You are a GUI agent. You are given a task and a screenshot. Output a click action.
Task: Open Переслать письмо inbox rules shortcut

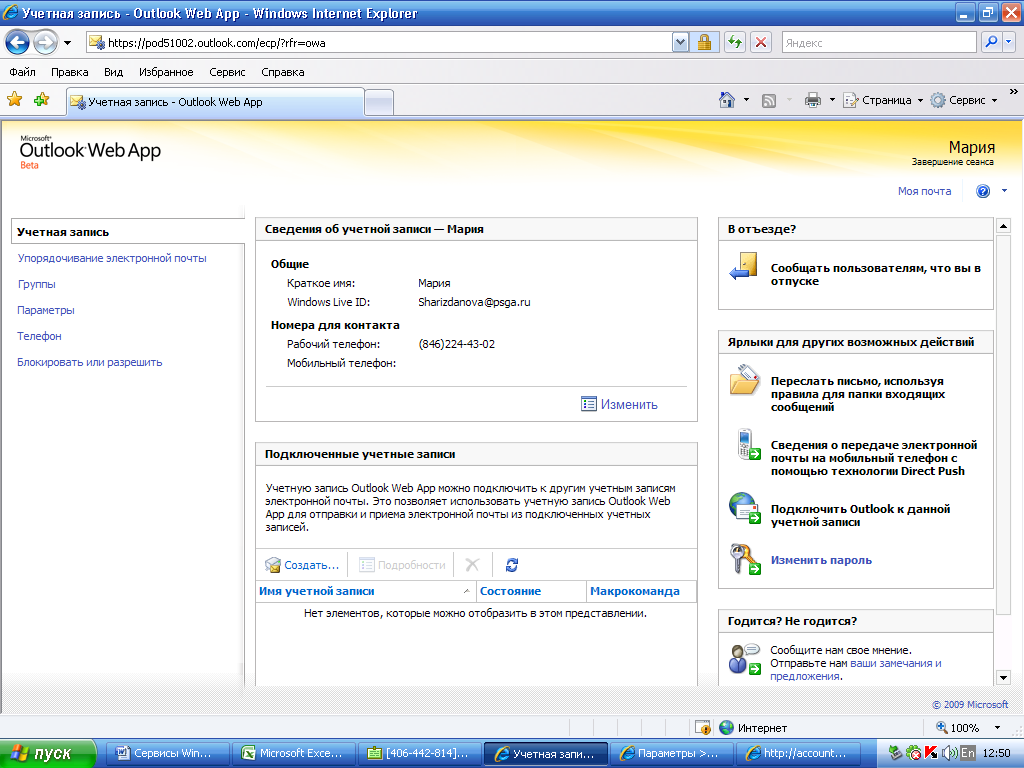(x=857, y=394)
